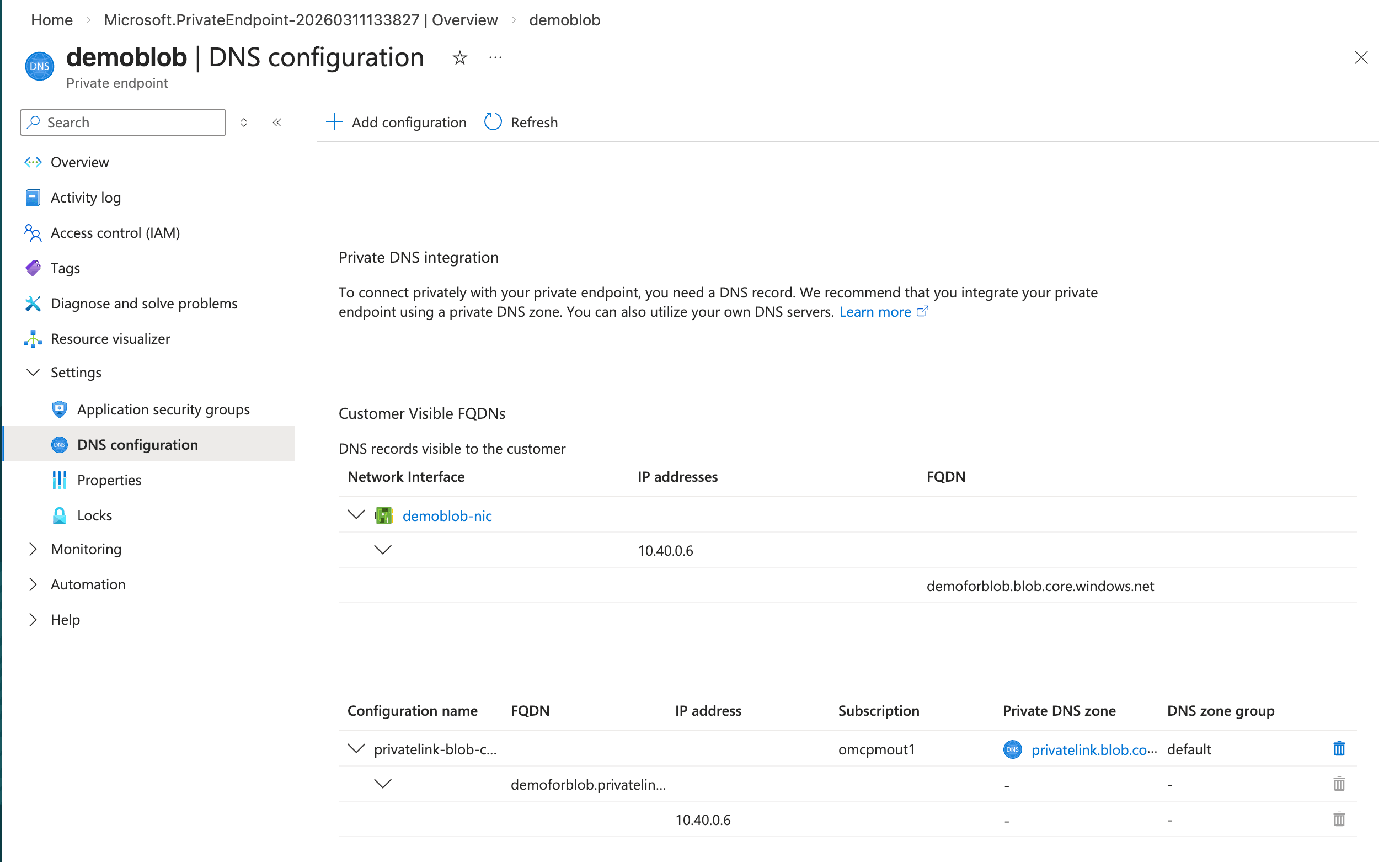Navigate to Home via breadcrumb

(51, 19)
